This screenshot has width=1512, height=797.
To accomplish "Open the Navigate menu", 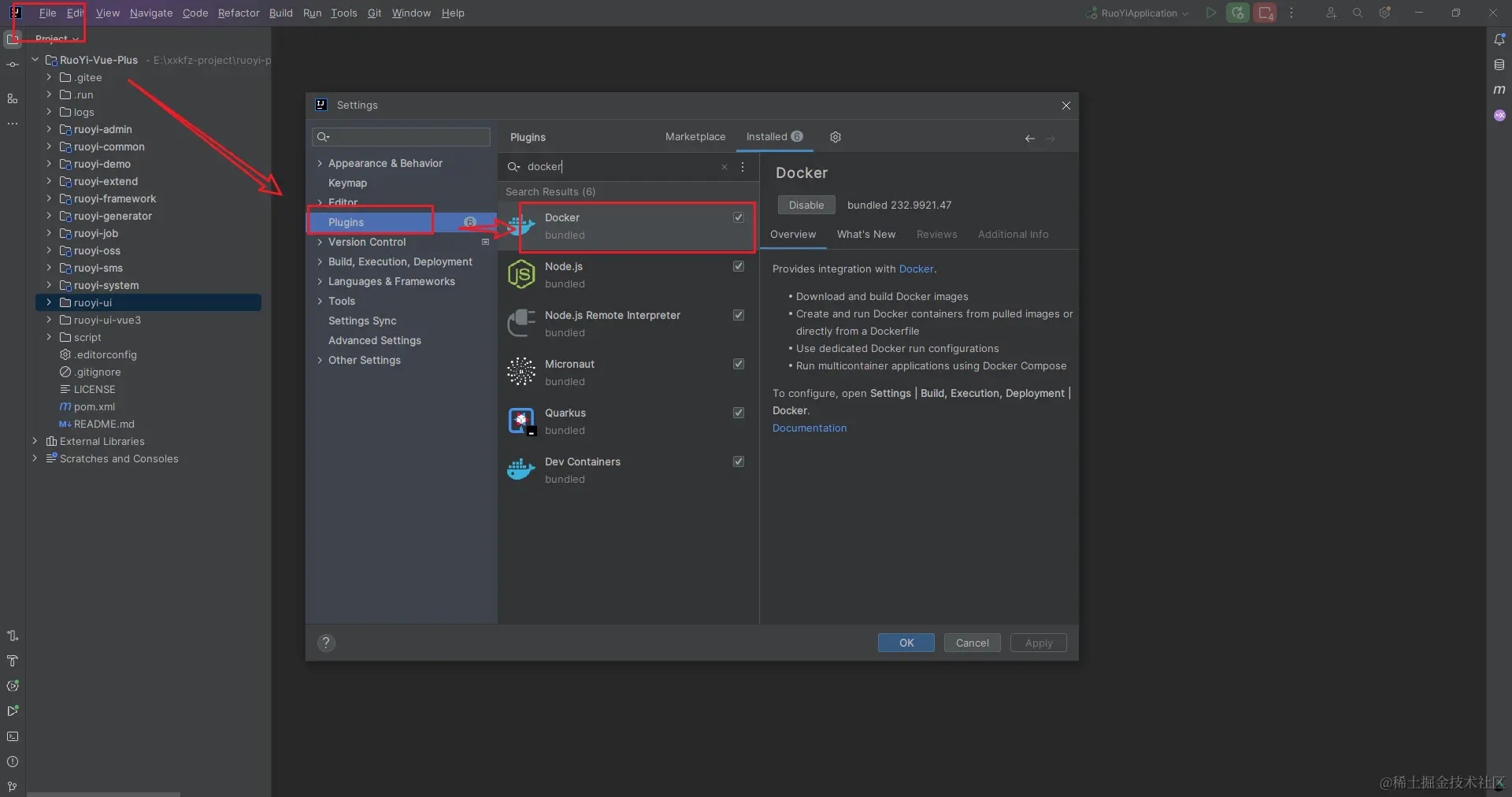I will [x=151, y=13].
